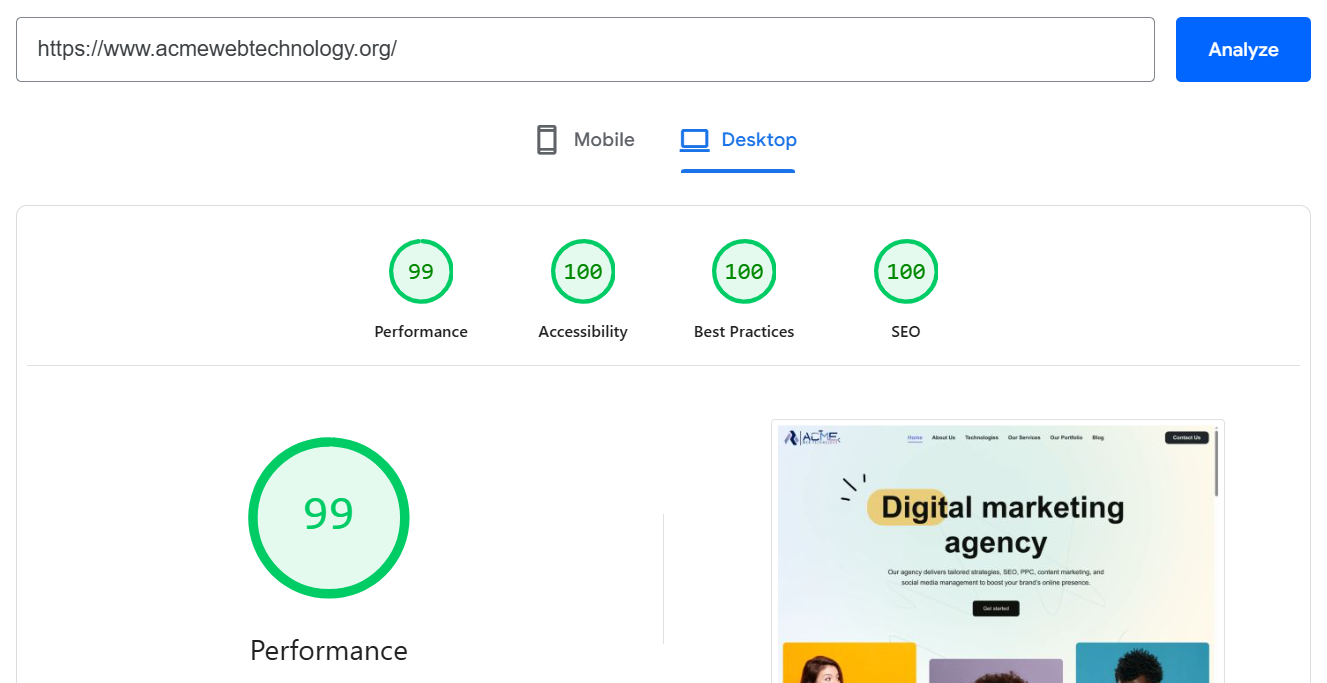Select the Performance score gauge showing 99
This screenshot has height=683, width=1327.
(x=421, y=271)
